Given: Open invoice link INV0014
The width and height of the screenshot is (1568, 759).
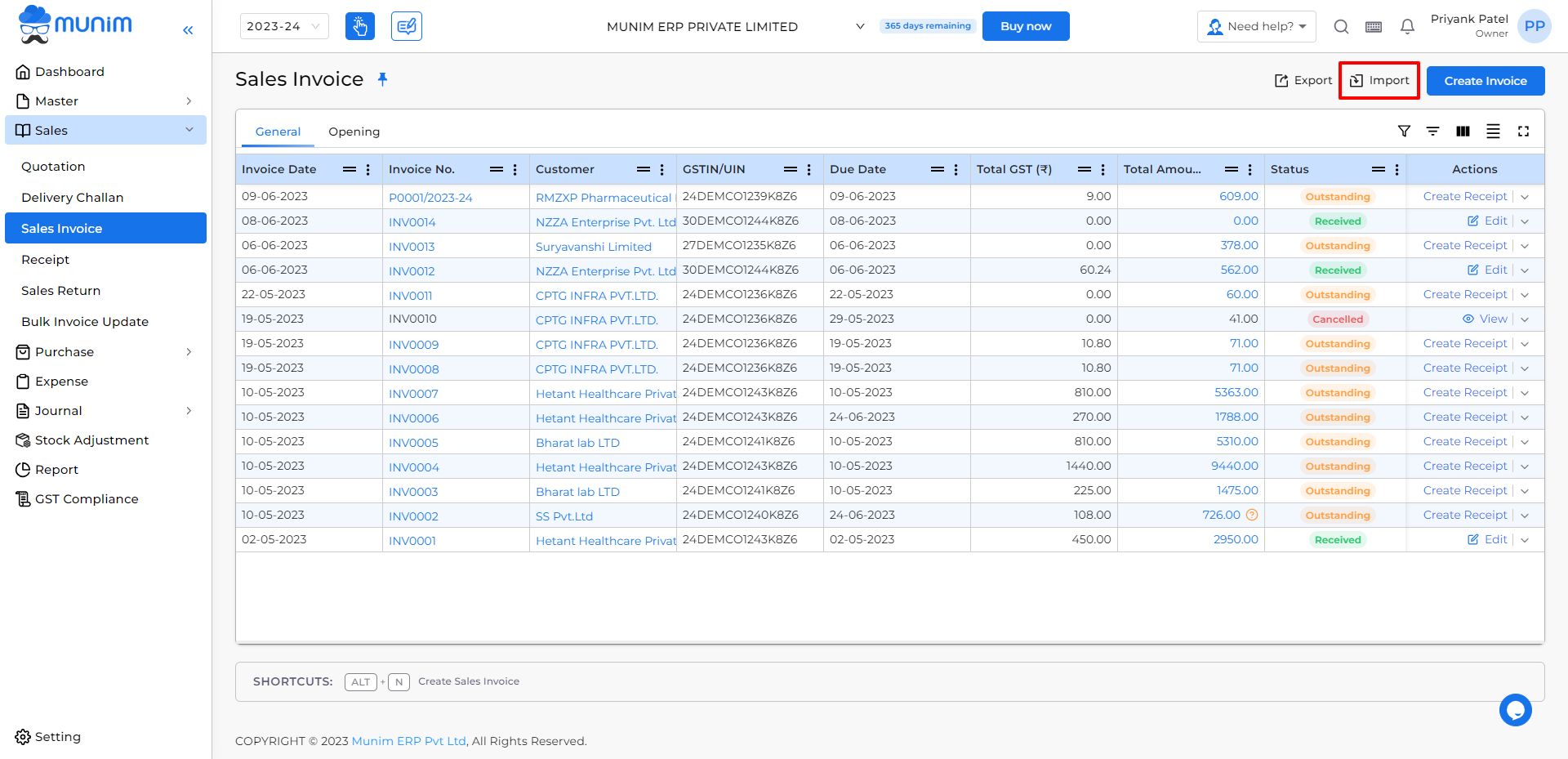Looking at the screenshot, I should 412,222.
